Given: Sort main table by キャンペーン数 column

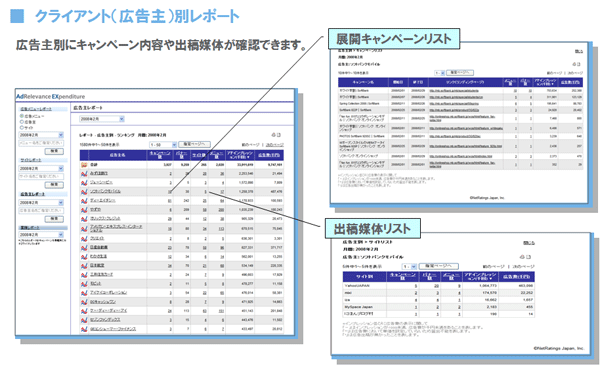Looking at the screenshot, I should point(160,155).
